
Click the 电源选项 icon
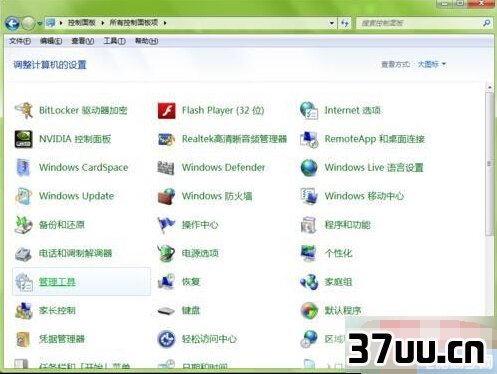(x=166, y=253)
